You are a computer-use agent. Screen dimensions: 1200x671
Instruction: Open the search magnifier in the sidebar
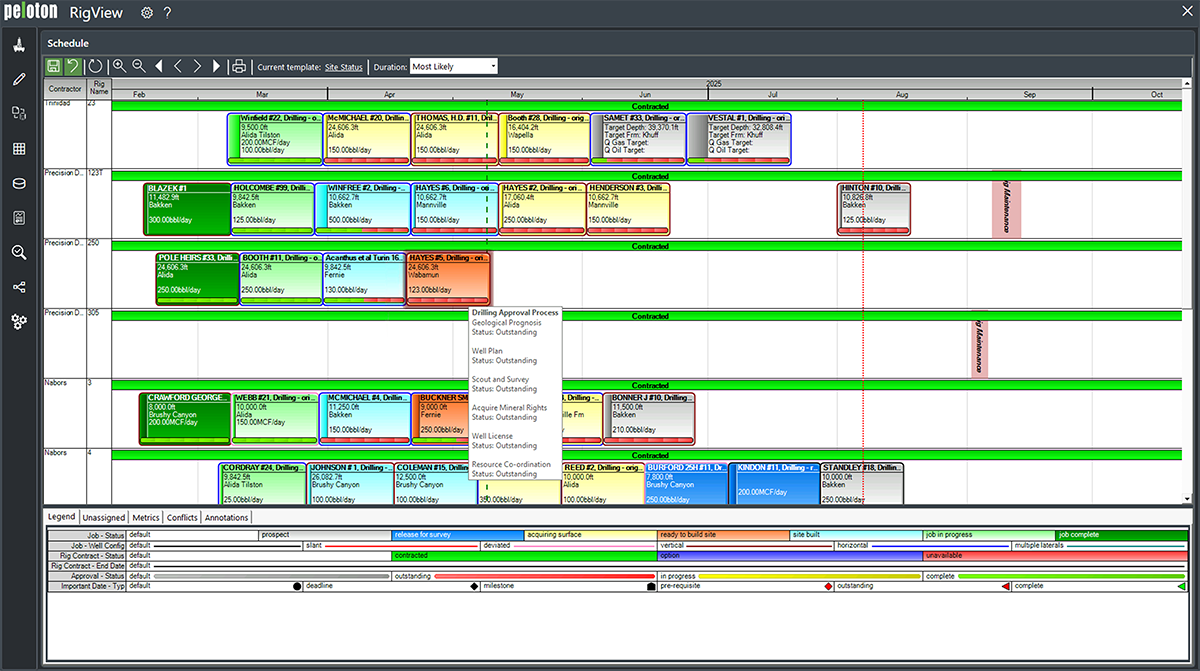pyautogui.click(x=18, y=253)
